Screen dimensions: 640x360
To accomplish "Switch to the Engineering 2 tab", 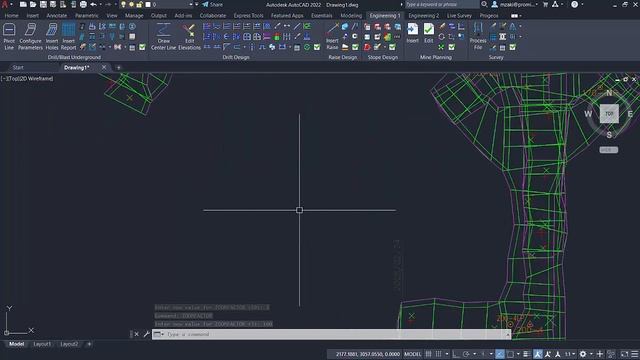I will (x=424, y=16).
